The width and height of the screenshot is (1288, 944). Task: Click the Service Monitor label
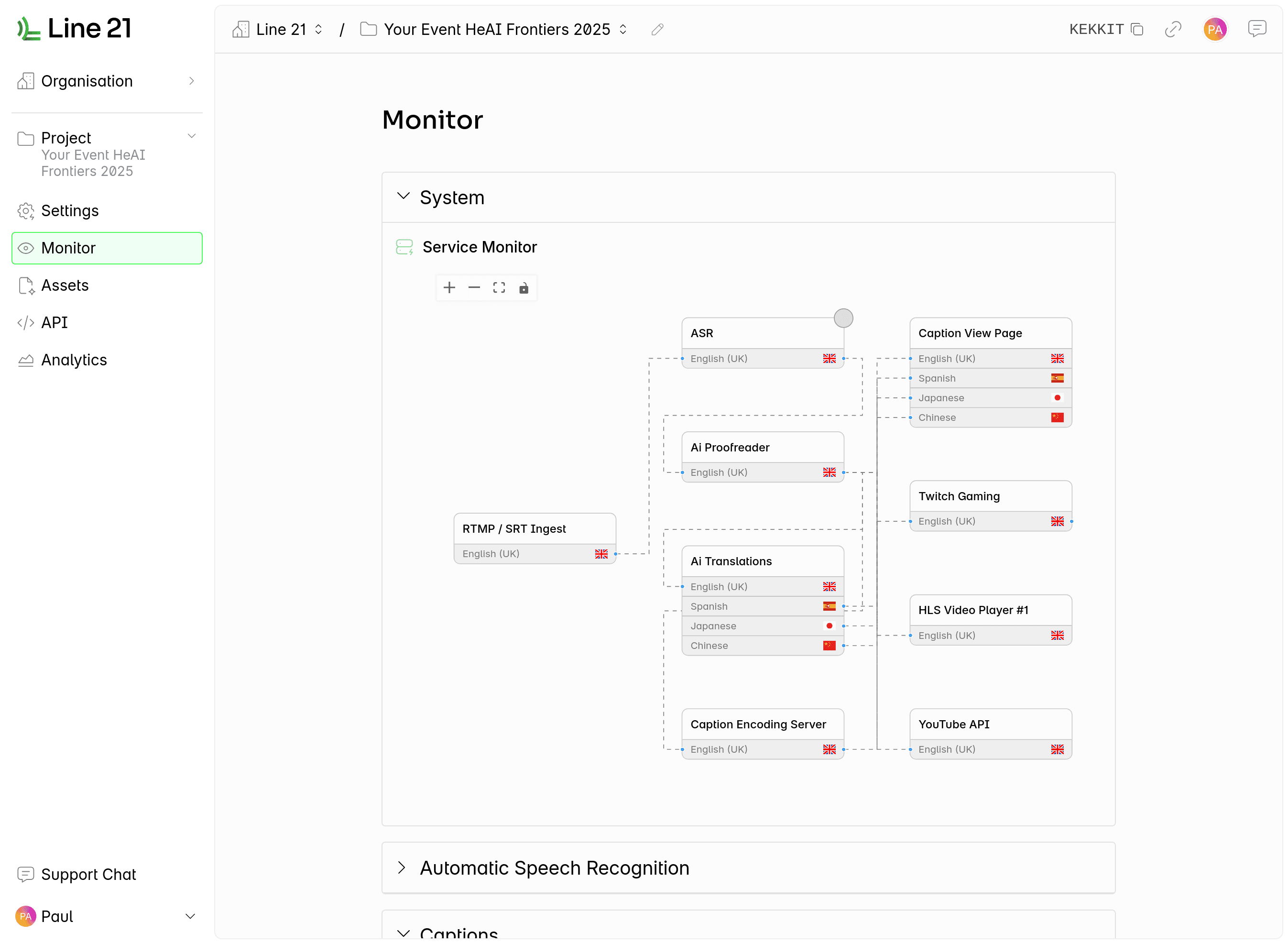[x=479, y=247]
